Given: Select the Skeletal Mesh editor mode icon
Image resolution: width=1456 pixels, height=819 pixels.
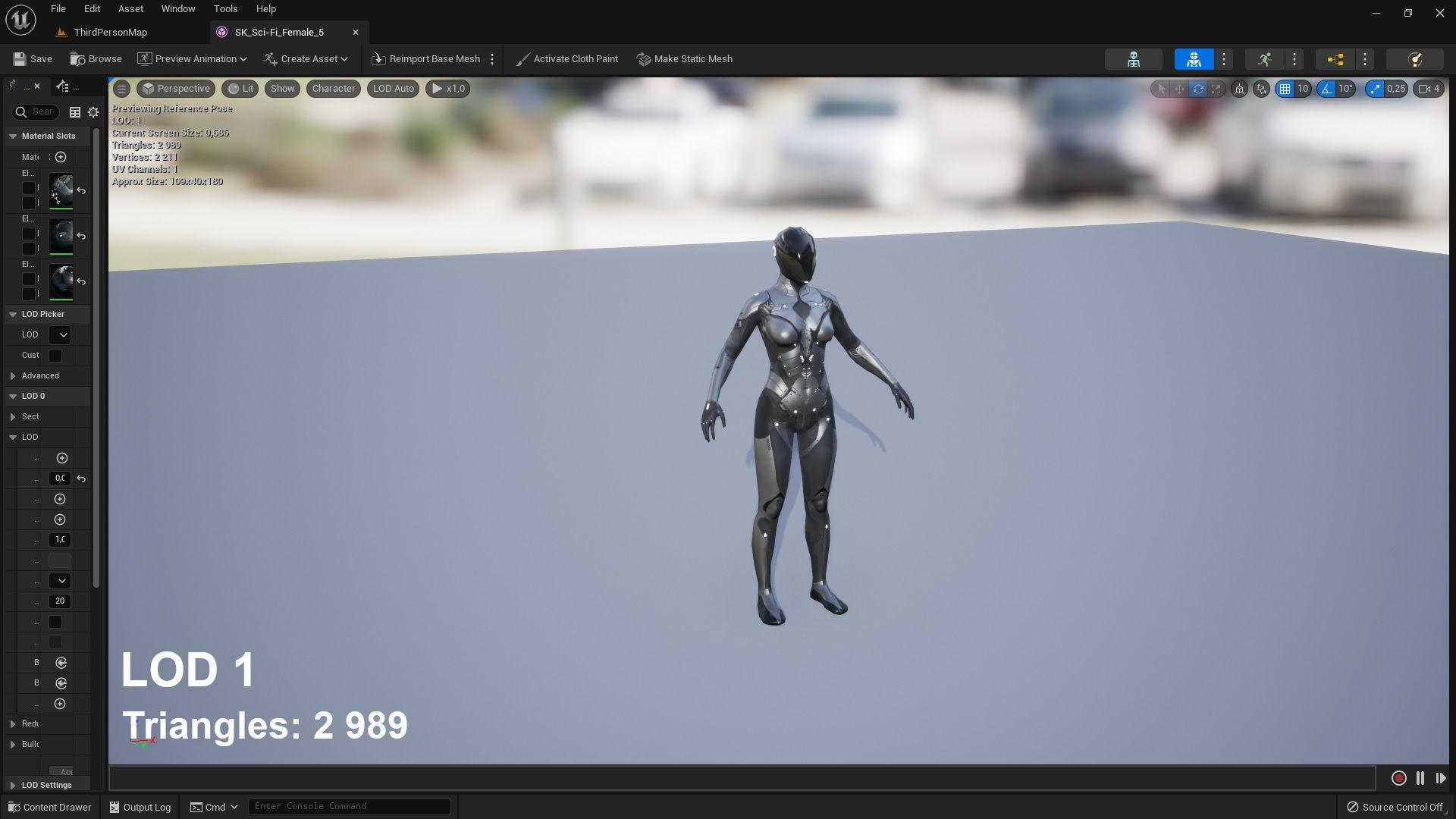Looking at the screenshot, I should click(1194, 59).
